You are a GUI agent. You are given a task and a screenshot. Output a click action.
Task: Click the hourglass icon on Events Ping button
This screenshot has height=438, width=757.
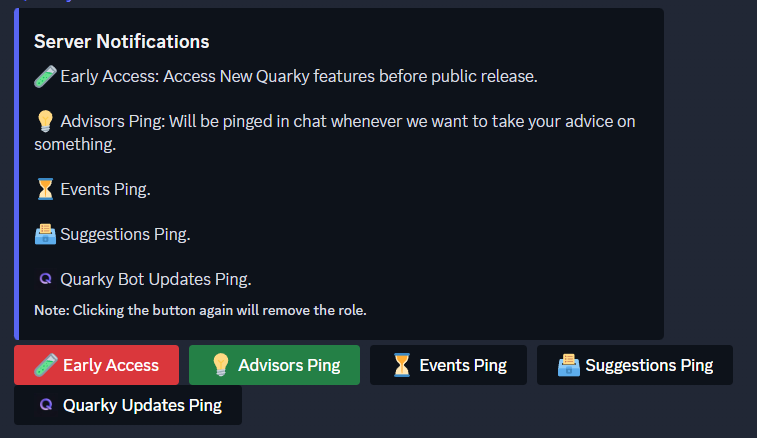coord(401,365)
